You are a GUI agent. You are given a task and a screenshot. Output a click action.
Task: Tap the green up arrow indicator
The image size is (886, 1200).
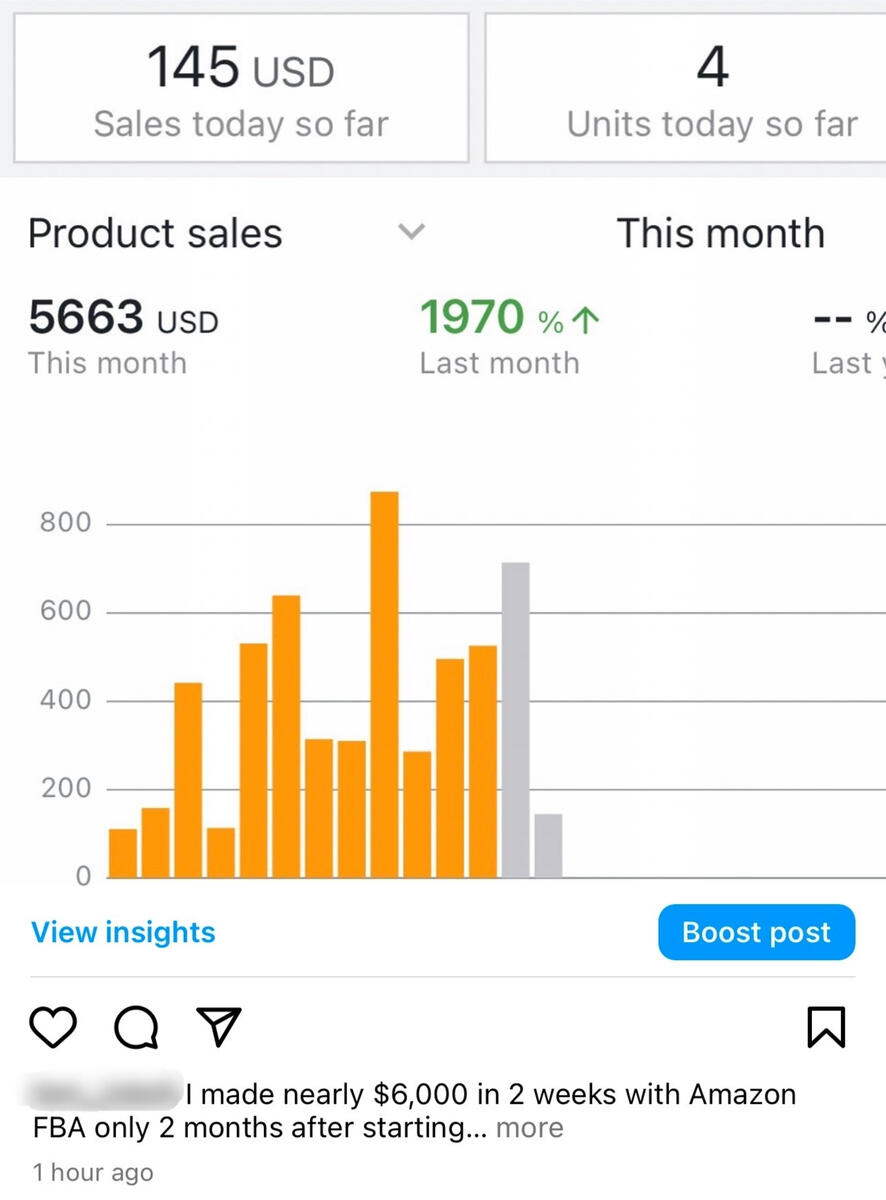[587, 320]
